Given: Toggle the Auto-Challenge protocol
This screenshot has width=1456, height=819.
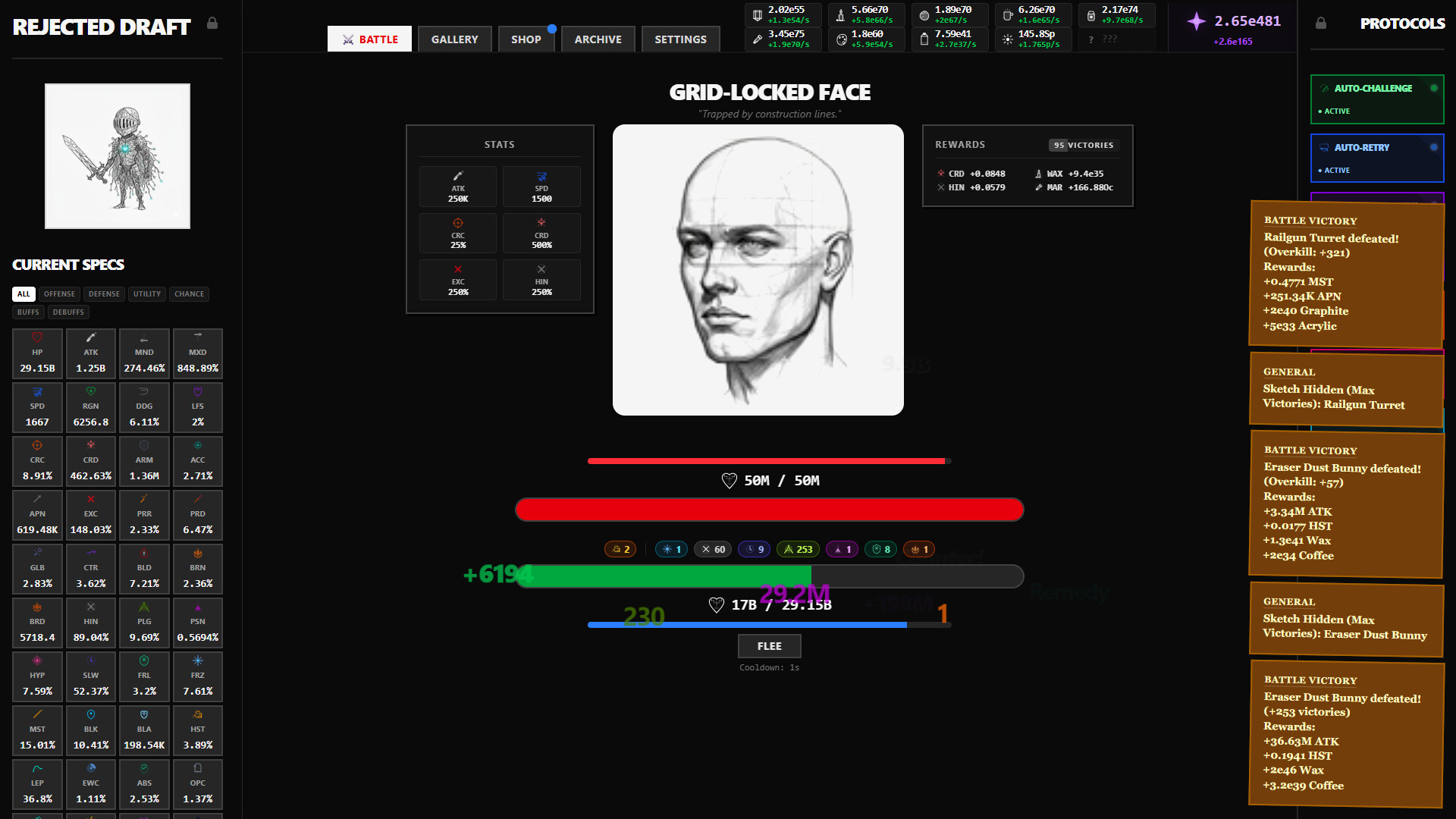Looking at the screenshot, I should point(1376,99).
